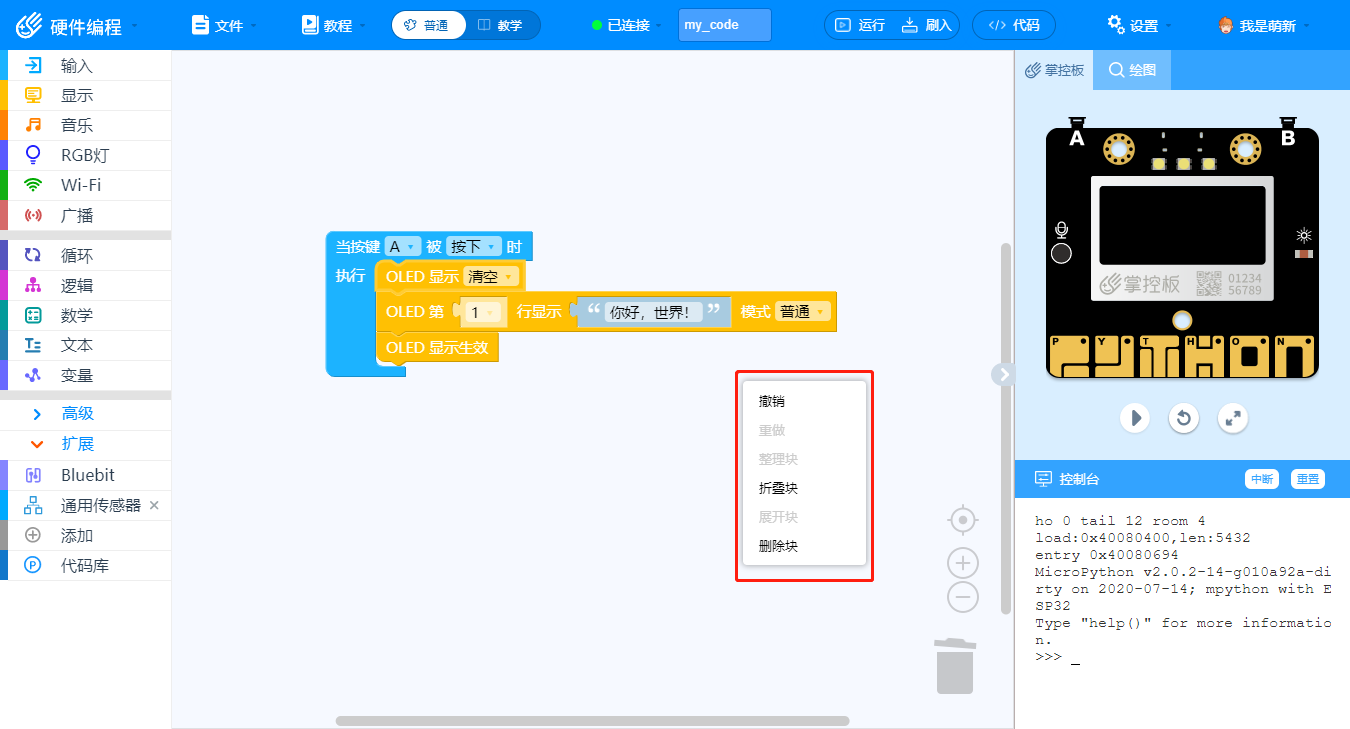Expand the 高级 (Advanced) category
1350x729 pixels.
pos(85,414)
